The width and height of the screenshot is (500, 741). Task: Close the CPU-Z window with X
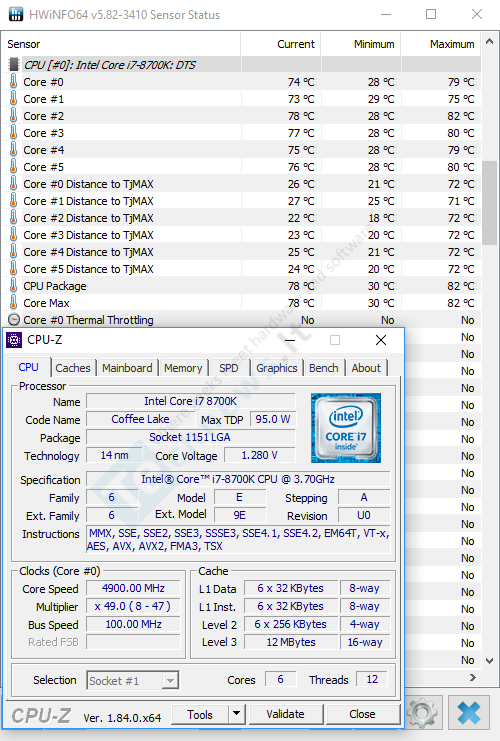click(x=381, y=340)
